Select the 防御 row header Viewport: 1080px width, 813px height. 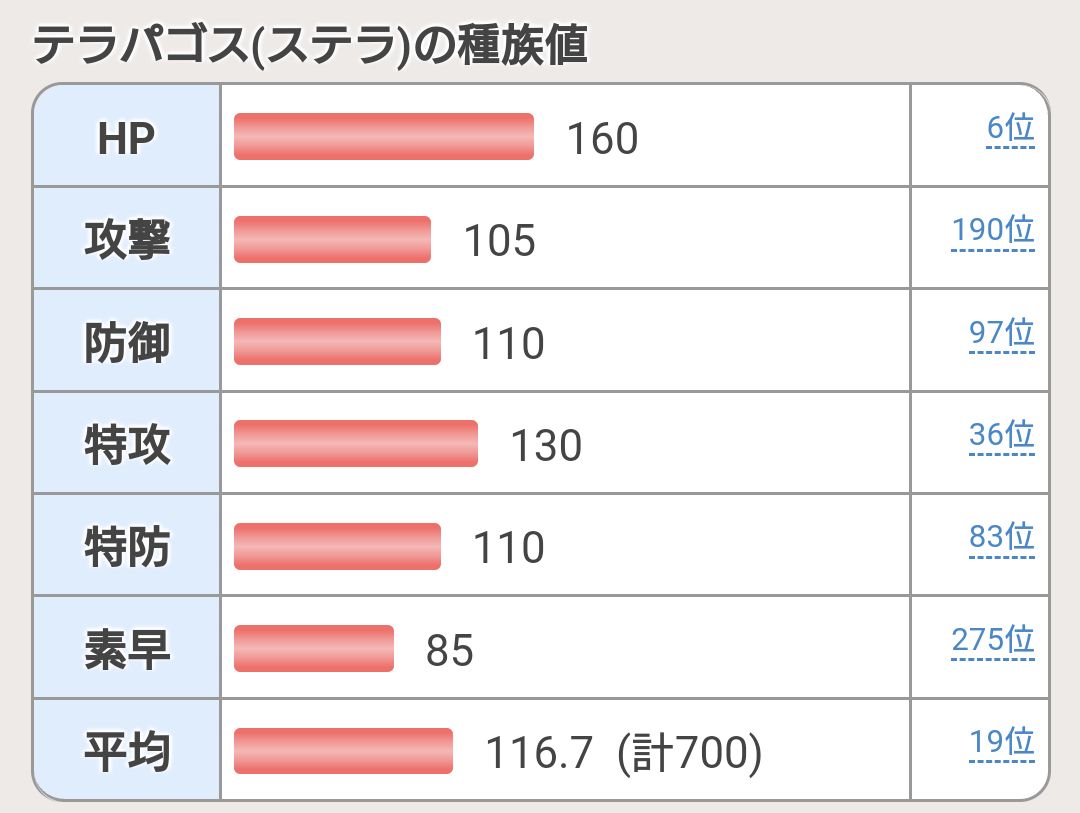pos(126,342)
